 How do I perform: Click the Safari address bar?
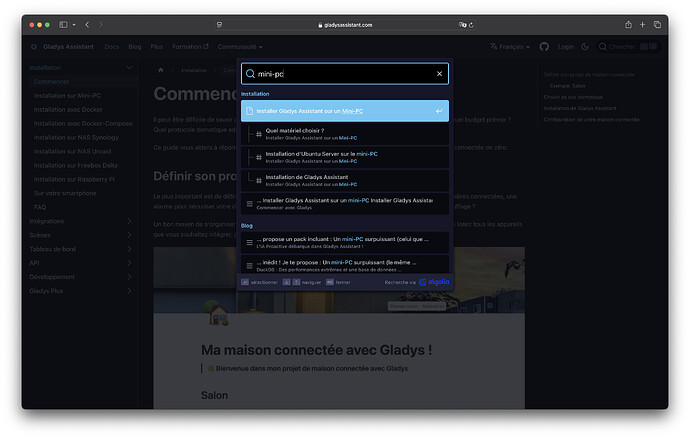(x=345, y=25)
